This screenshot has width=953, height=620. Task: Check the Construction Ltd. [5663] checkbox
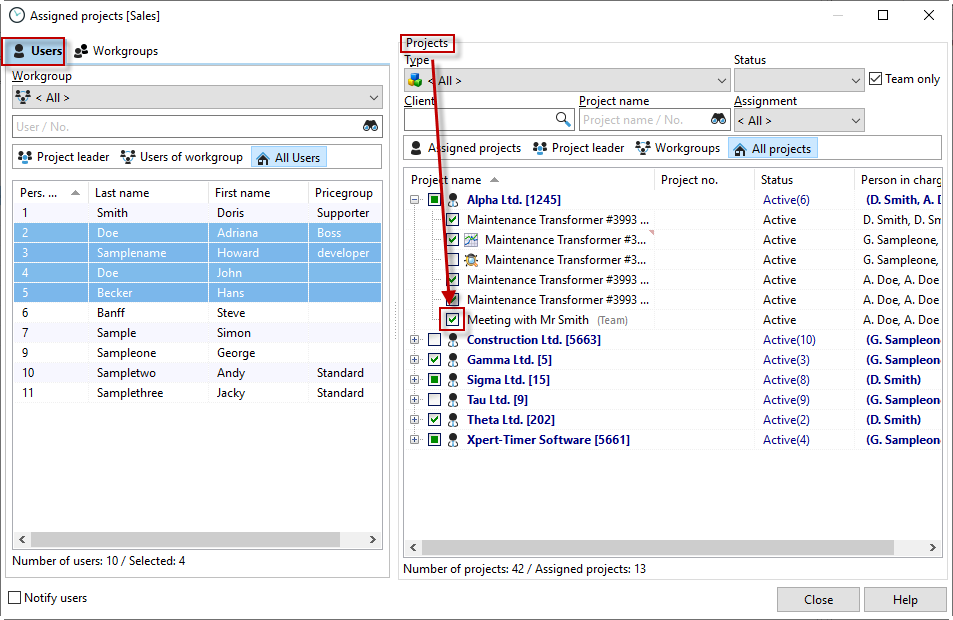tap(434, 340)
